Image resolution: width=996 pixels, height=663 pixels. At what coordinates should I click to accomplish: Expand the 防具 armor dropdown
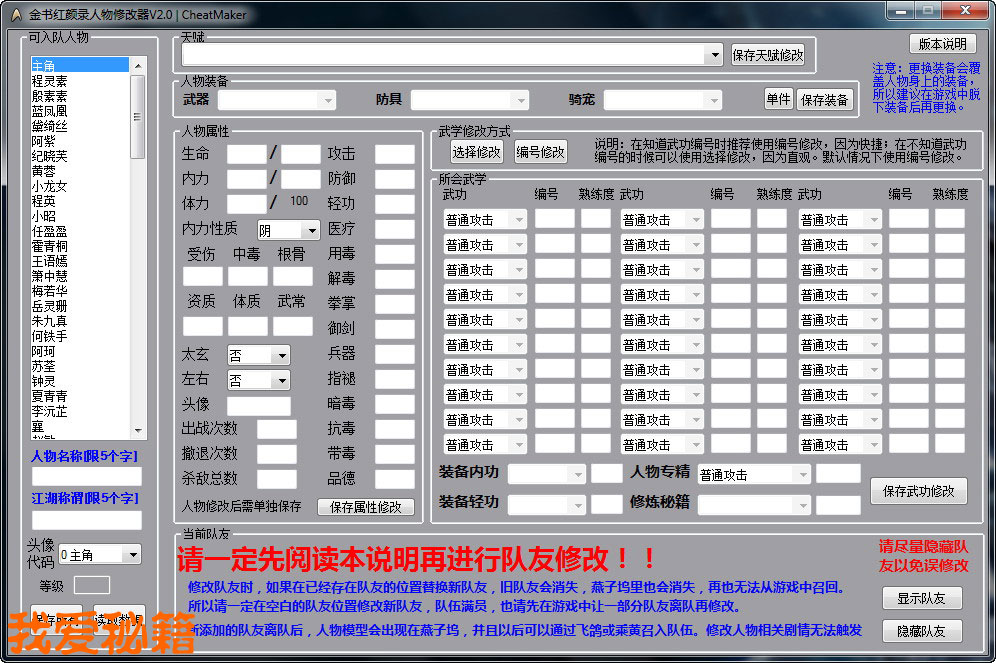[x=520, y=100]
